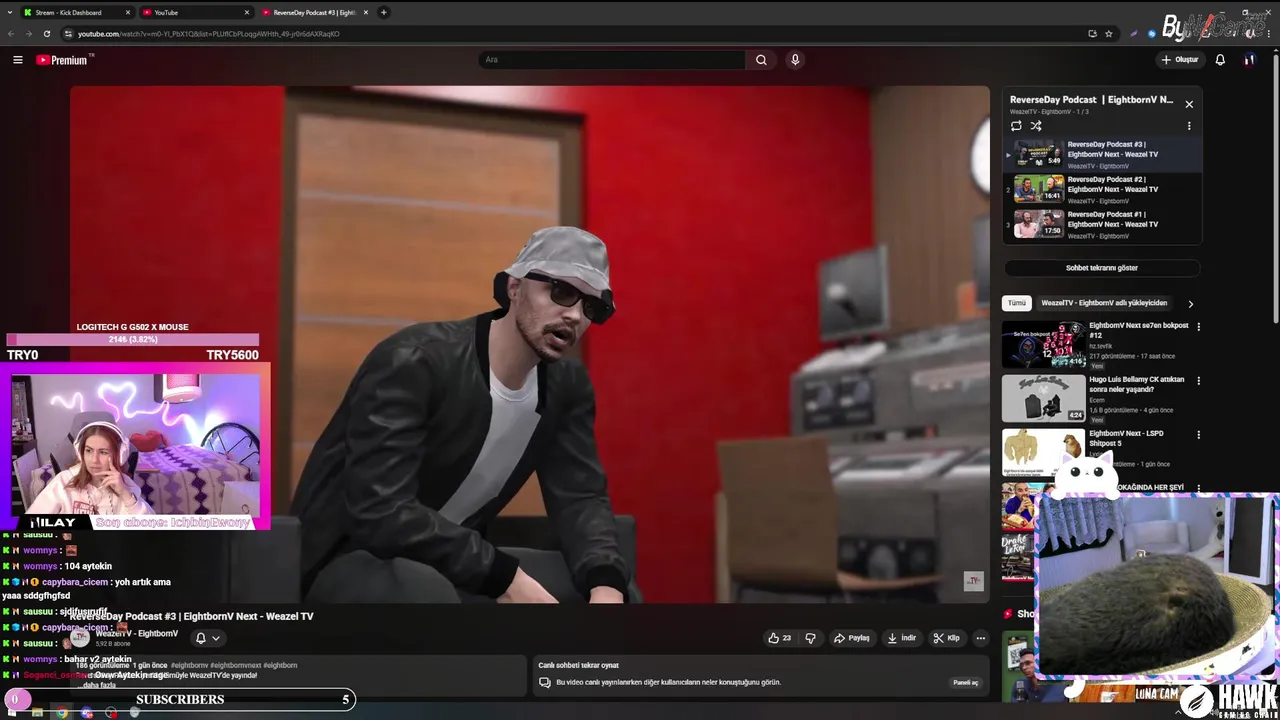
Task: Open the notifications bell in the YouTube header
Action: pos(1220,60)
